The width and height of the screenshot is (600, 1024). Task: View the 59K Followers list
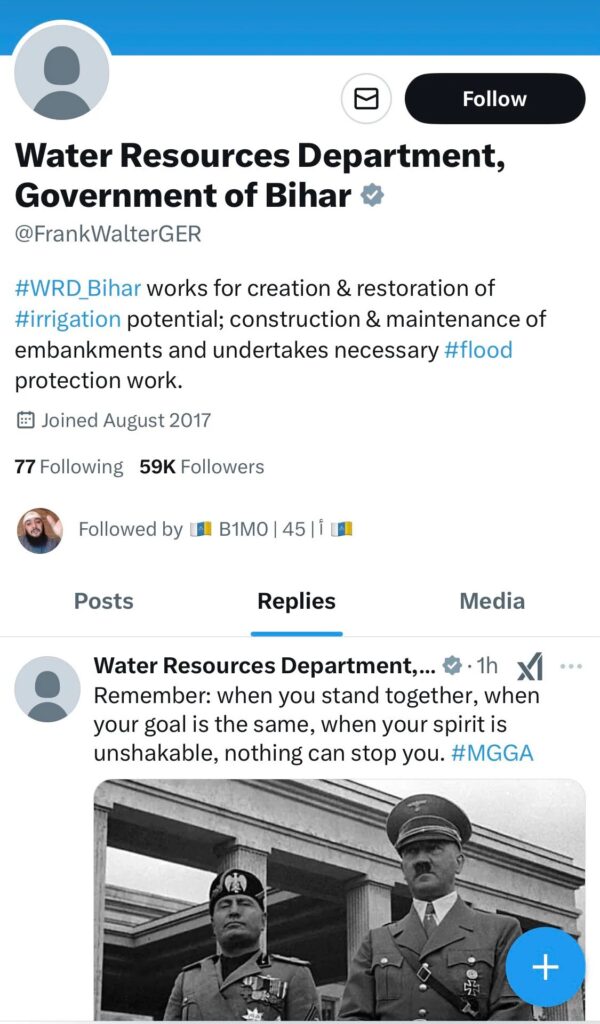click(202, 467)
